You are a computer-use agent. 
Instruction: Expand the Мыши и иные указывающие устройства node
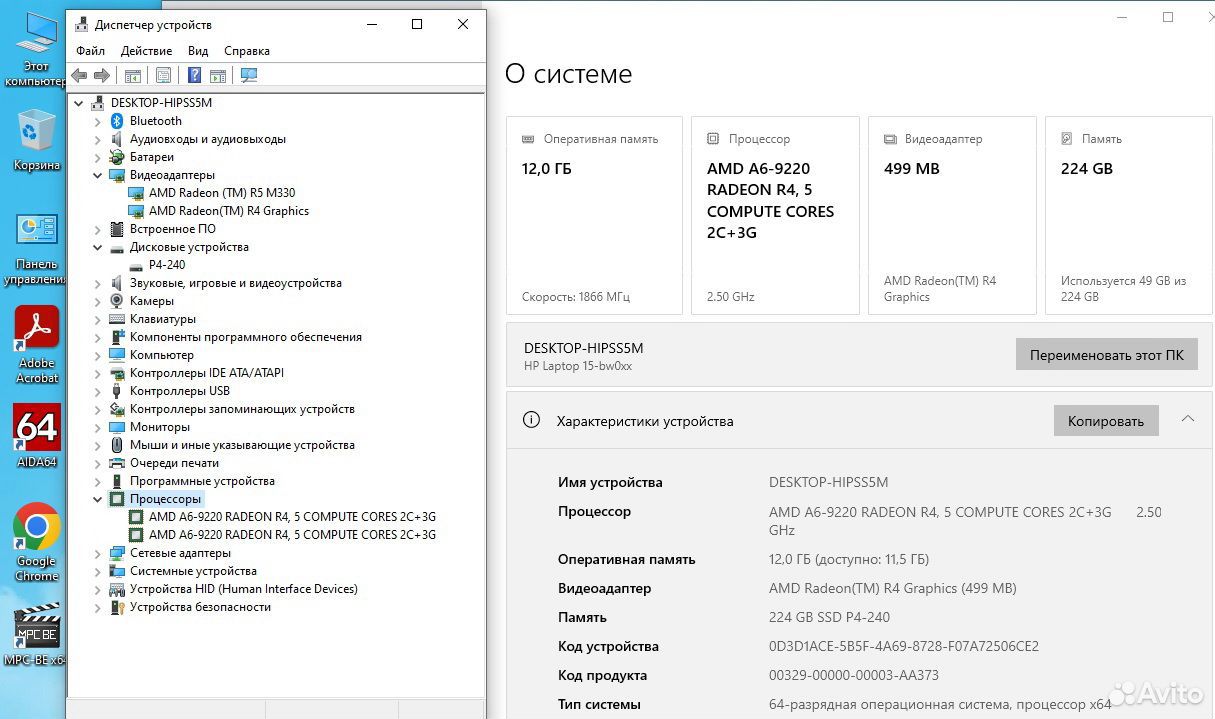97,445
